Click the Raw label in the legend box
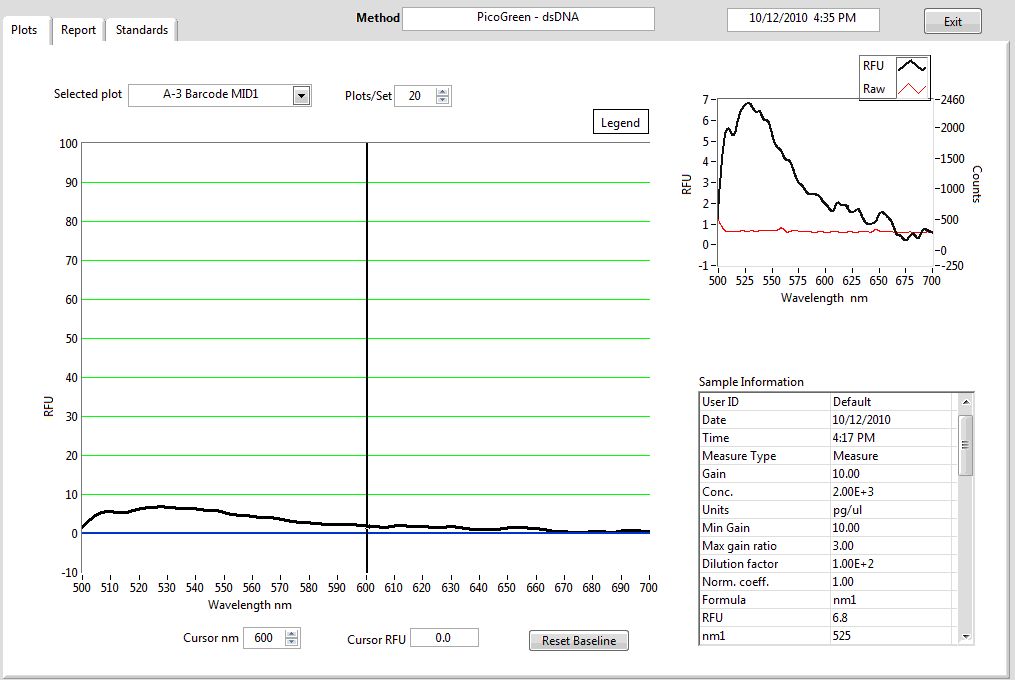The height and width of the screenshot is (680, 1015). (874, 89)
